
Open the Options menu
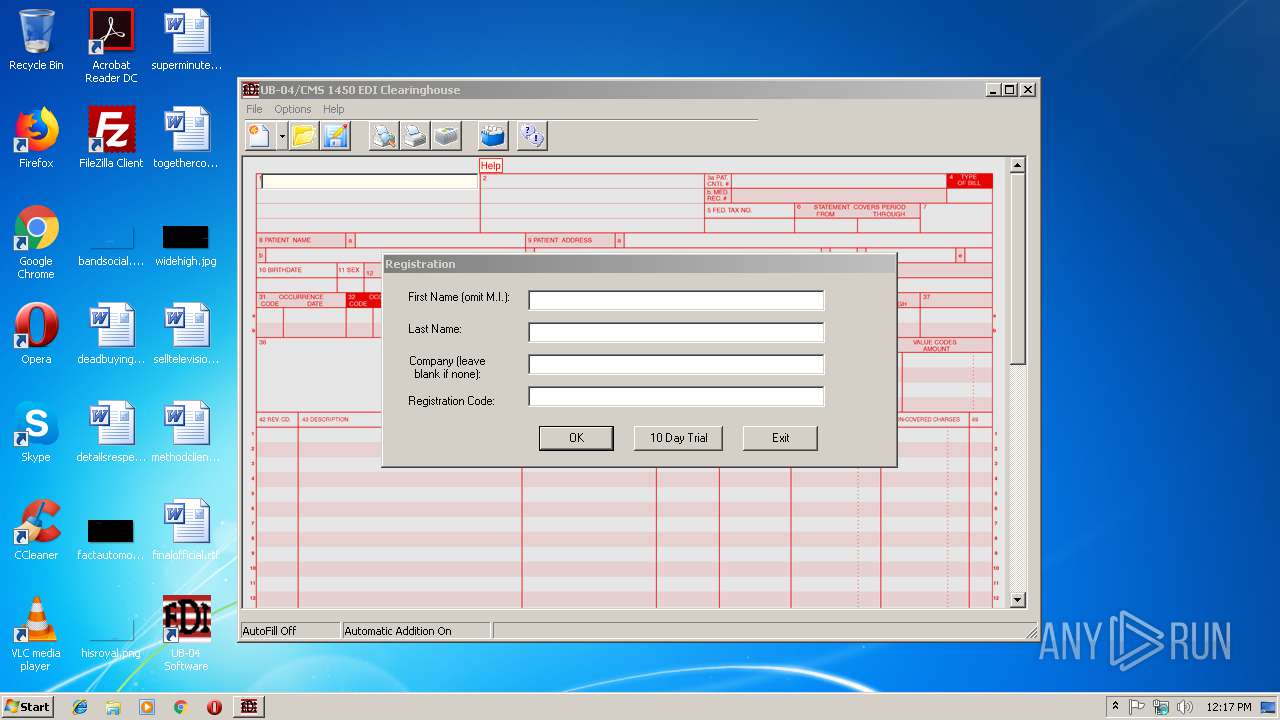pos(293,109)
